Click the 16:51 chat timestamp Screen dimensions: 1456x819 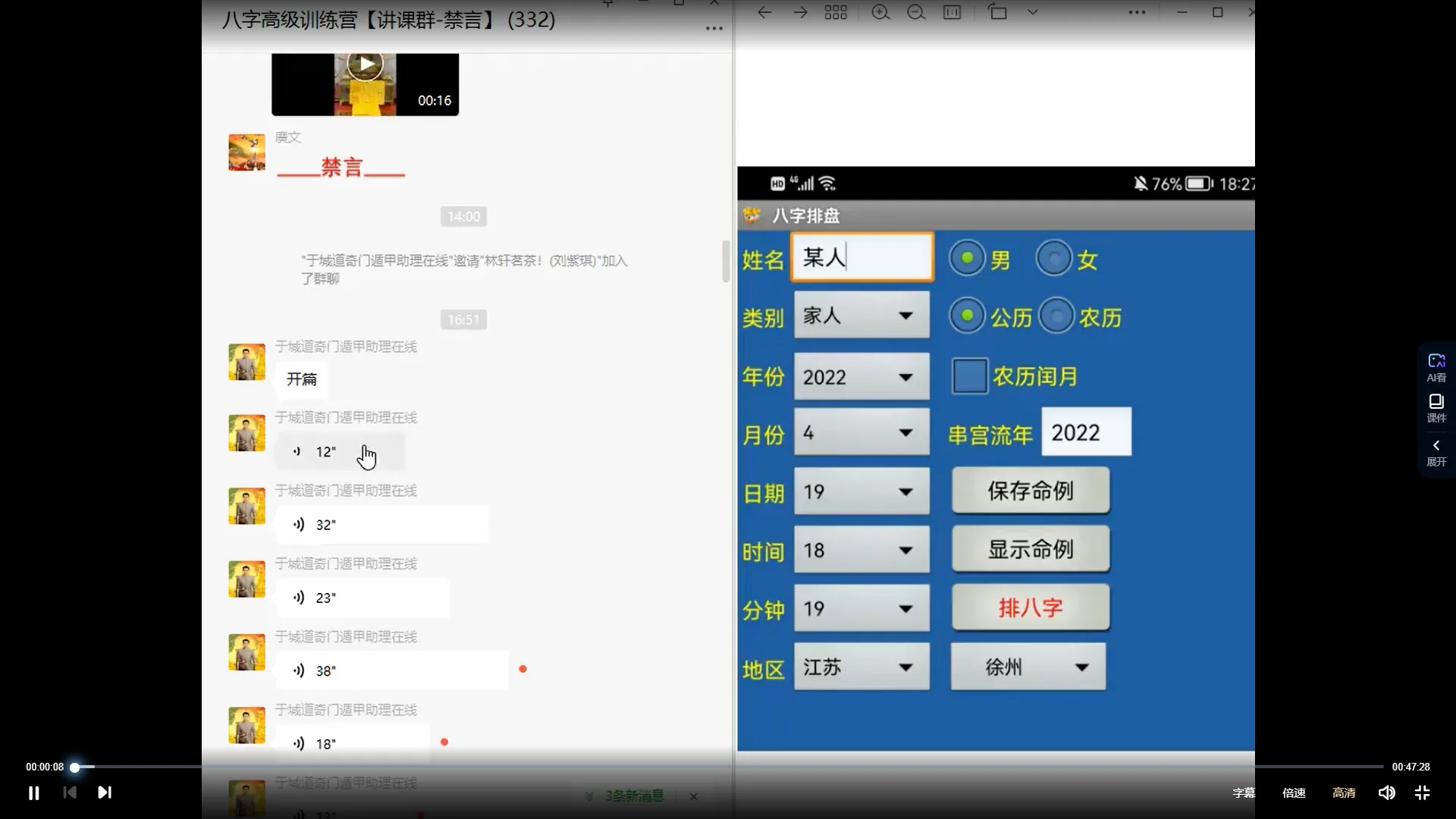pyautogui.click(x=463, y=320)
